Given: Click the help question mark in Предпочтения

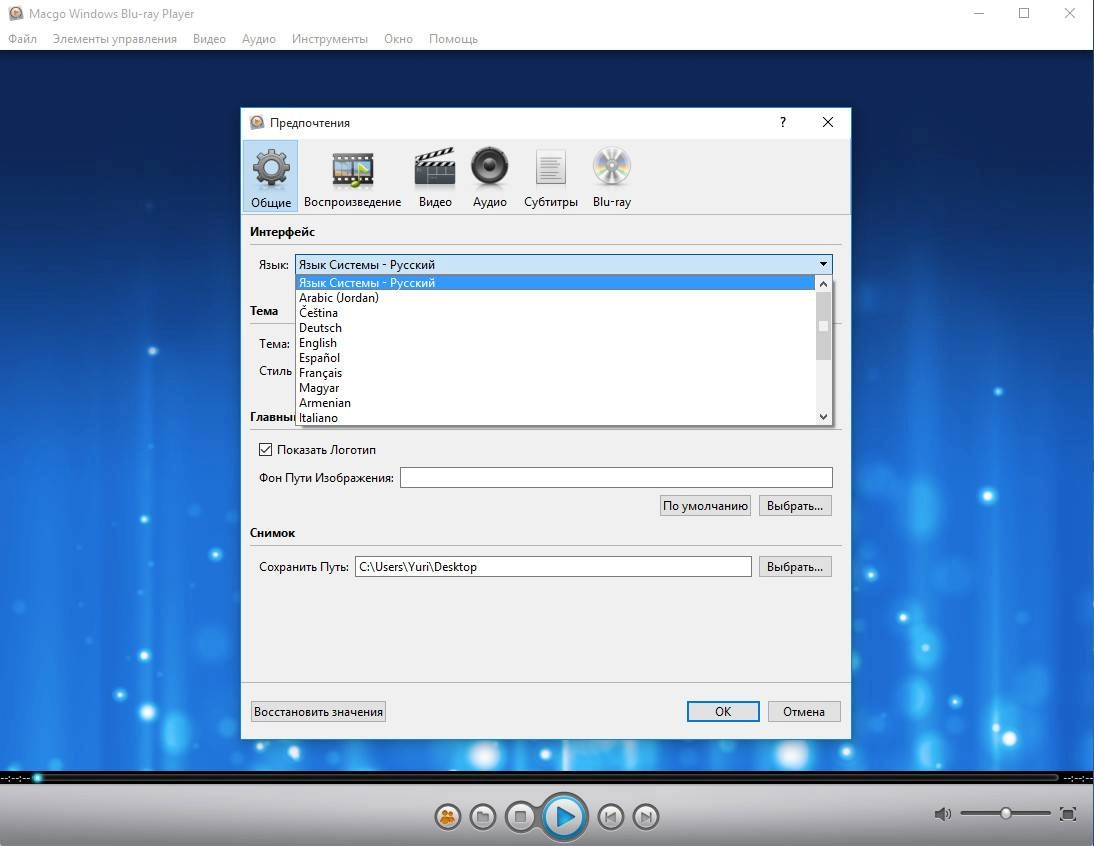Looking at the screenshot, I should point(783,122).
